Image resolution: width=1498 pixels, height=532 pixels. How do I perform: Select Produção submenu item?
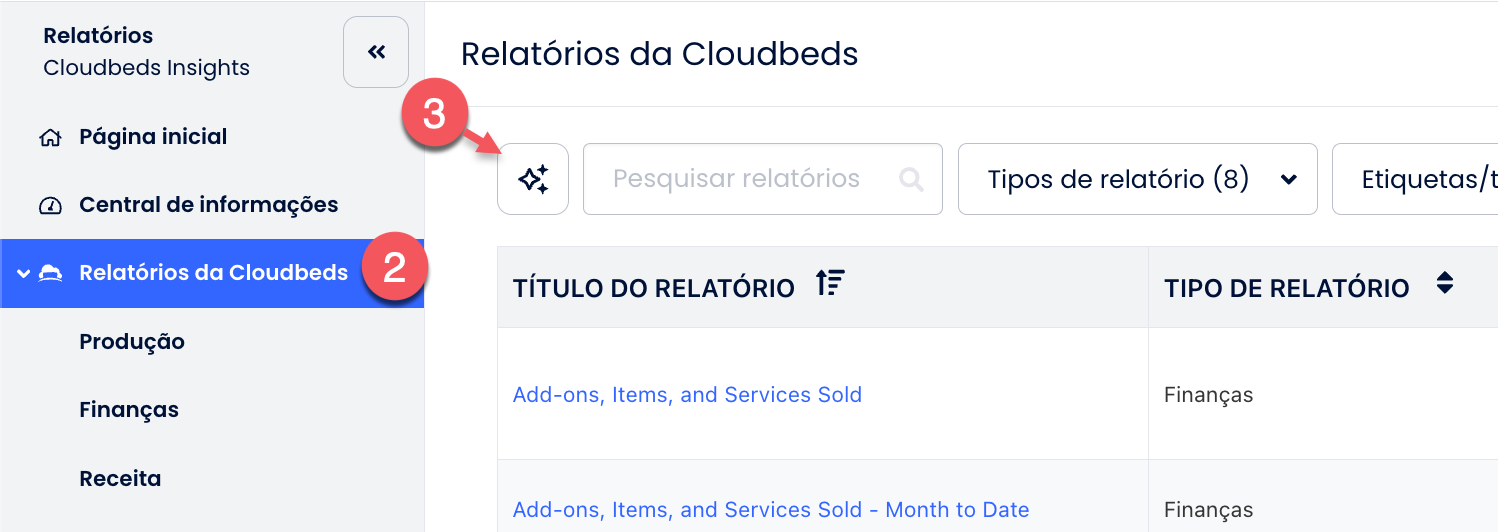[x=132, y=342]
